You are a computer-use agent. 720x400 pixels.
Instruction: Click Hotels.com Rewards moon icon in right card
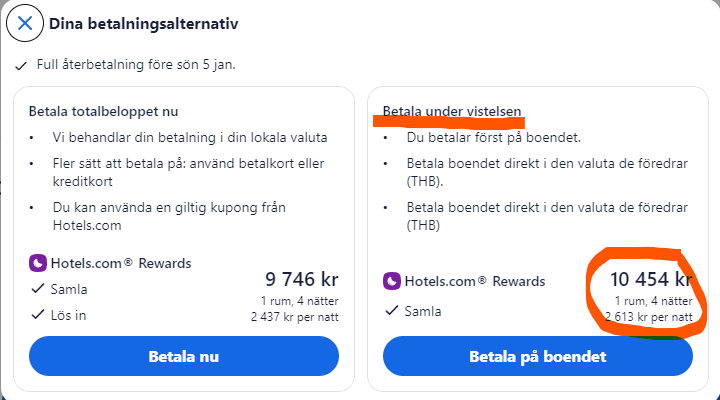point(392,281)
